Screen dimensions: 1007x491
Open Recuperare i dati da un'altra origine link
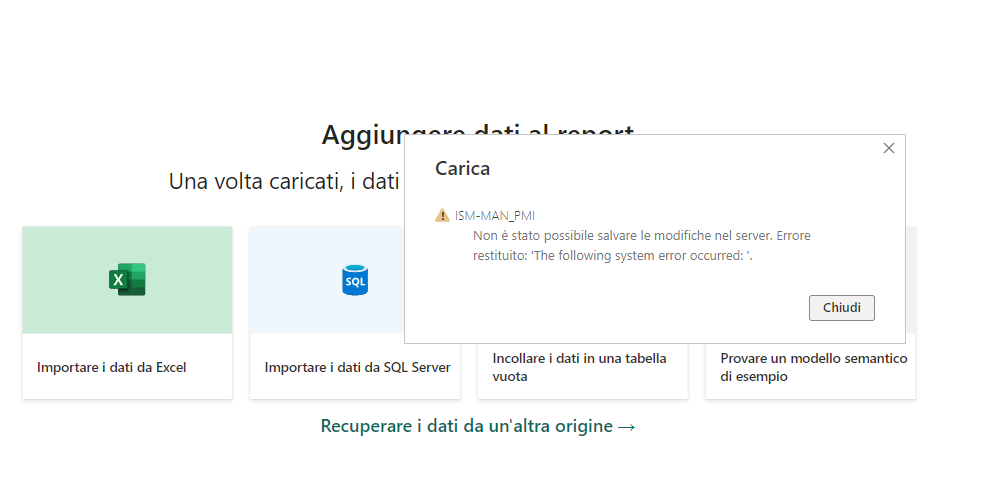(478, 426)
